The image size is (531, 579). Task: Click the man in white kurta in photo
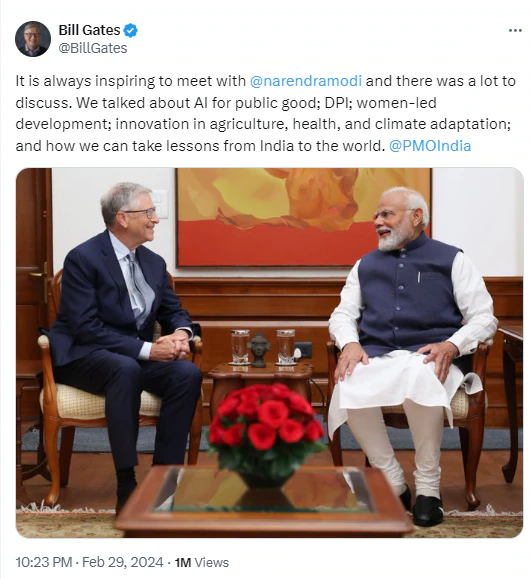click(412, 351)
